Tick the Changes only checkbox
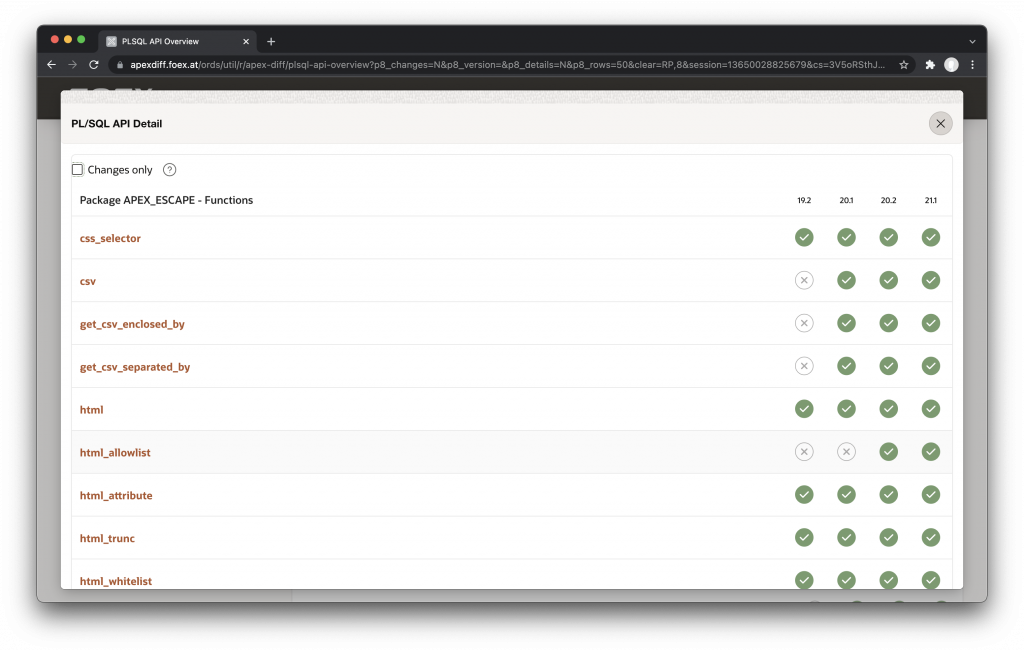 click(x=77, y=170)
